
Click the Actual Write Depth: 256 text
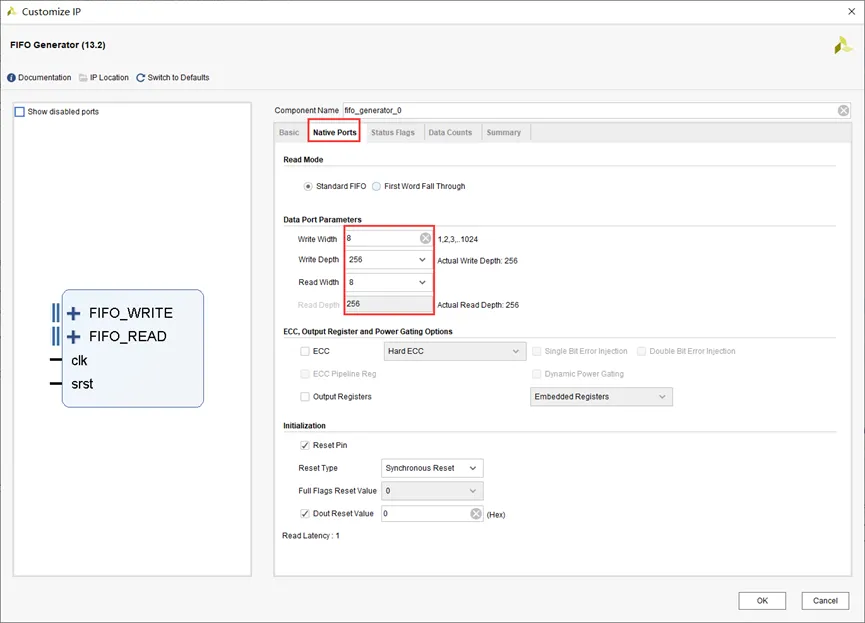tap(477, 261)
